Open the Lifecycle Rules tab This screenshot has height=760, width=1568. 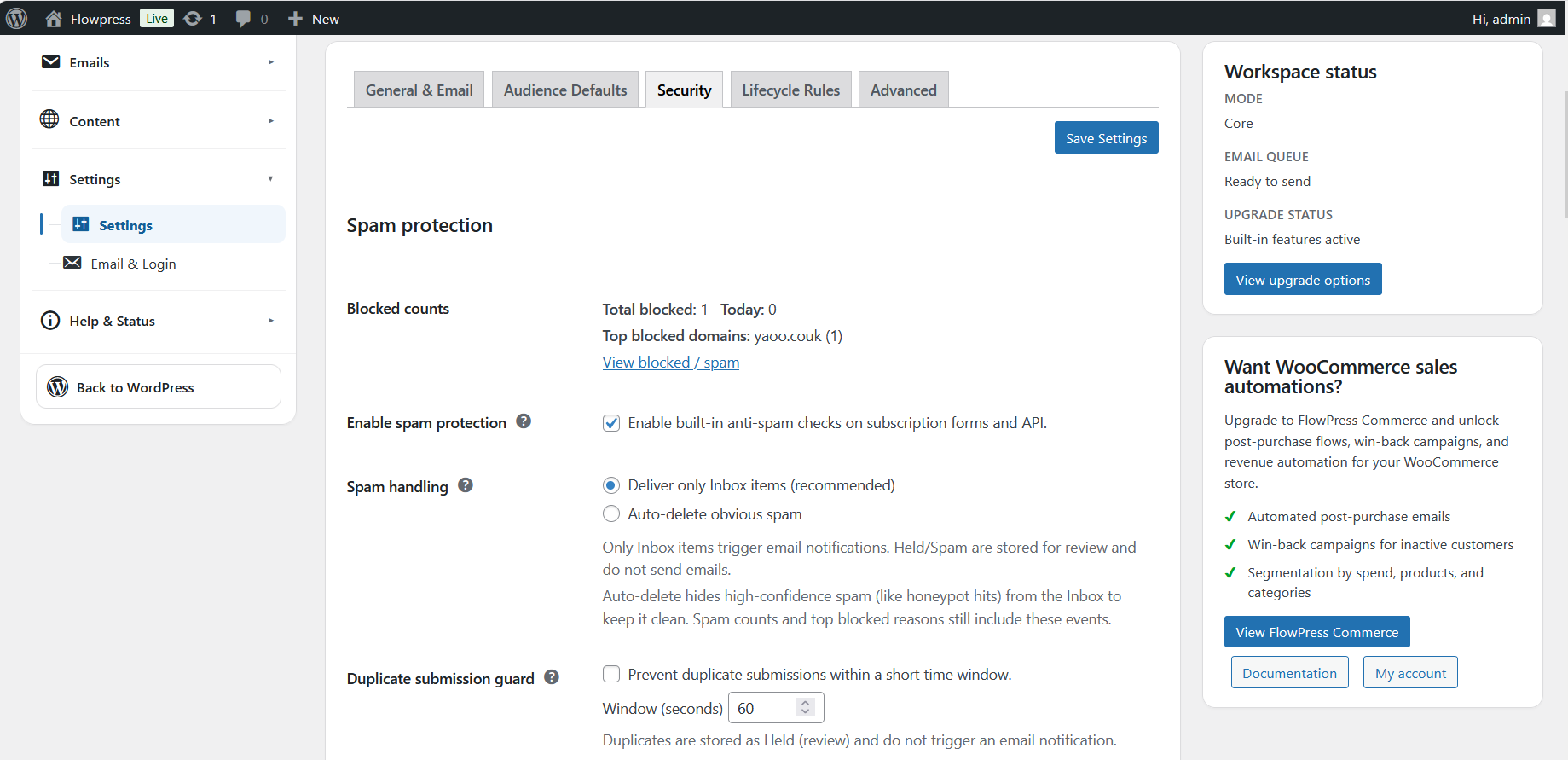coord(791,90)
